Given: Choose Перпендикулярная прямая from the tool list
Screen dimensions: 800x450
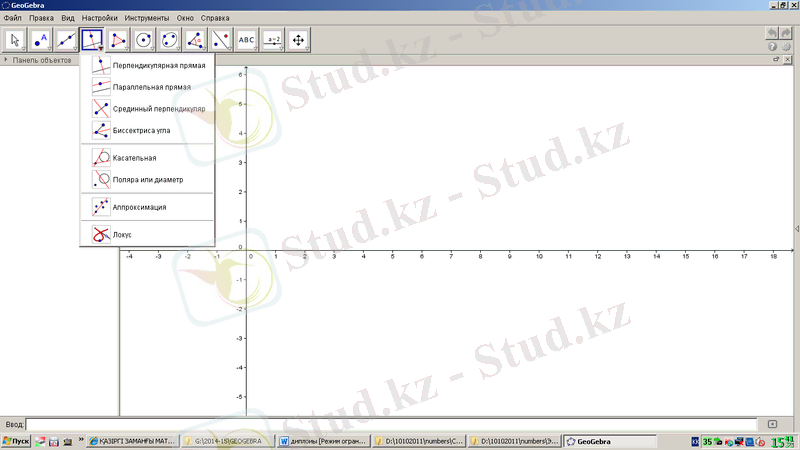Looking at the screenshot, I should click(x=147, y=65).
